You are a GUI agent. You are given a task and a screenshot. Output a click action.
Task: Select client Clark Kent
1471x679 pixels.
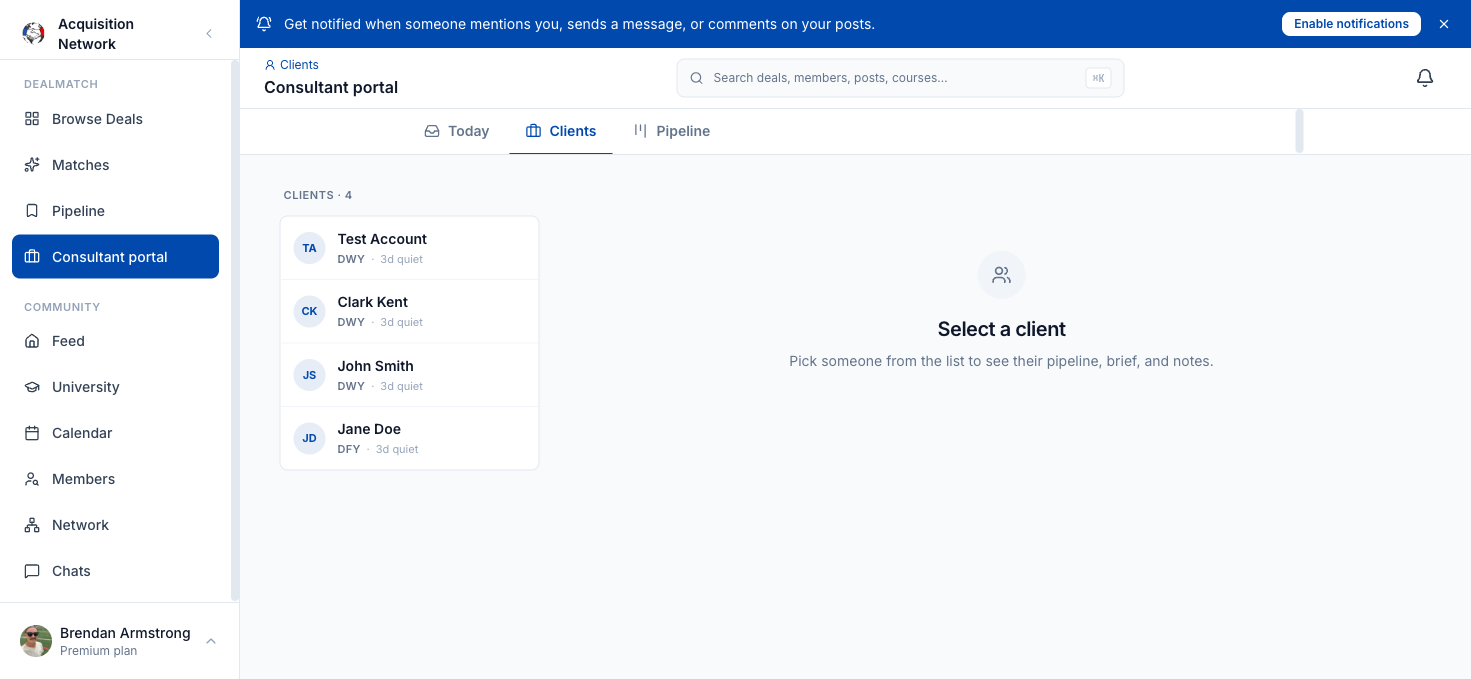[x=410, y=311]
